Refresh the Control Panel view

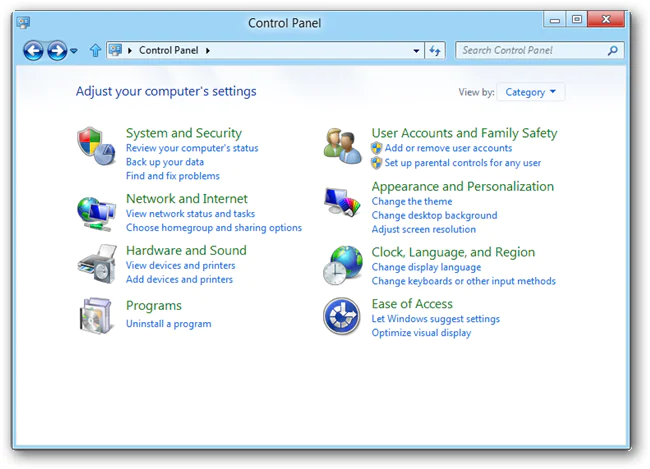pos(435,51)
